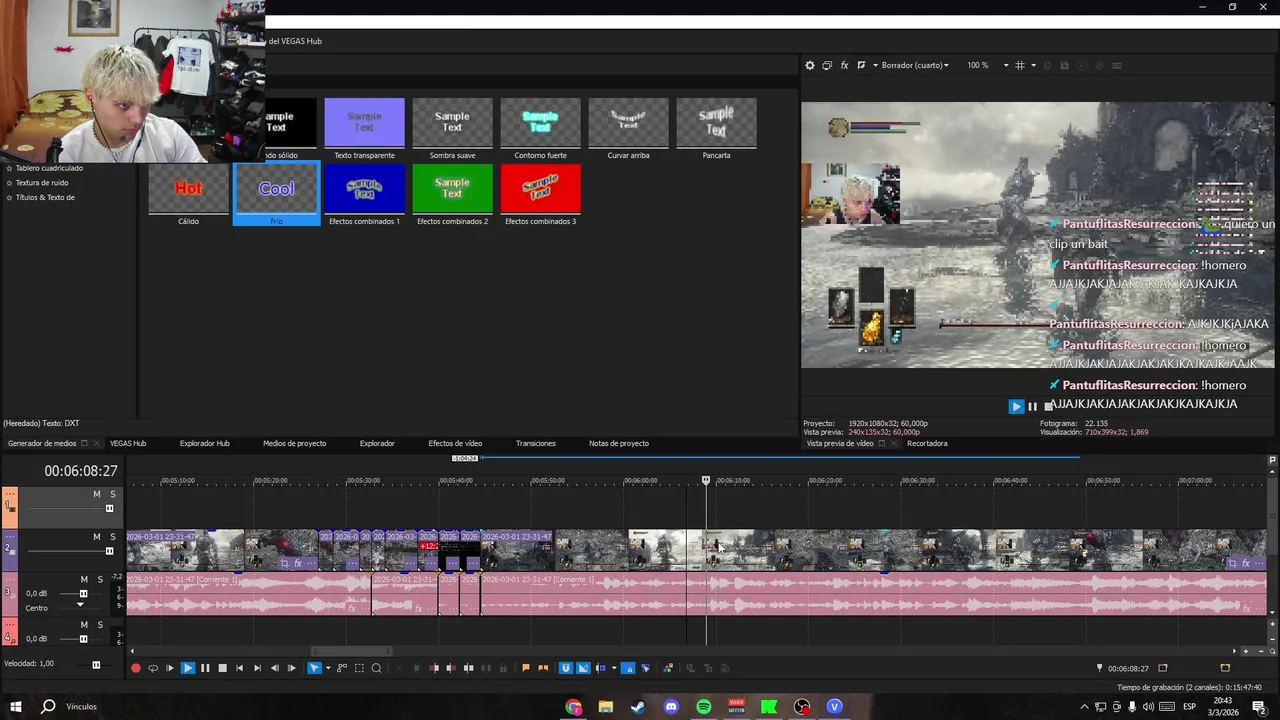Image resolution: width=1280 pixels, height=720 pixels.
Task: Expand the auto ripple mode dropdown arrow
Action: point(613,668)
